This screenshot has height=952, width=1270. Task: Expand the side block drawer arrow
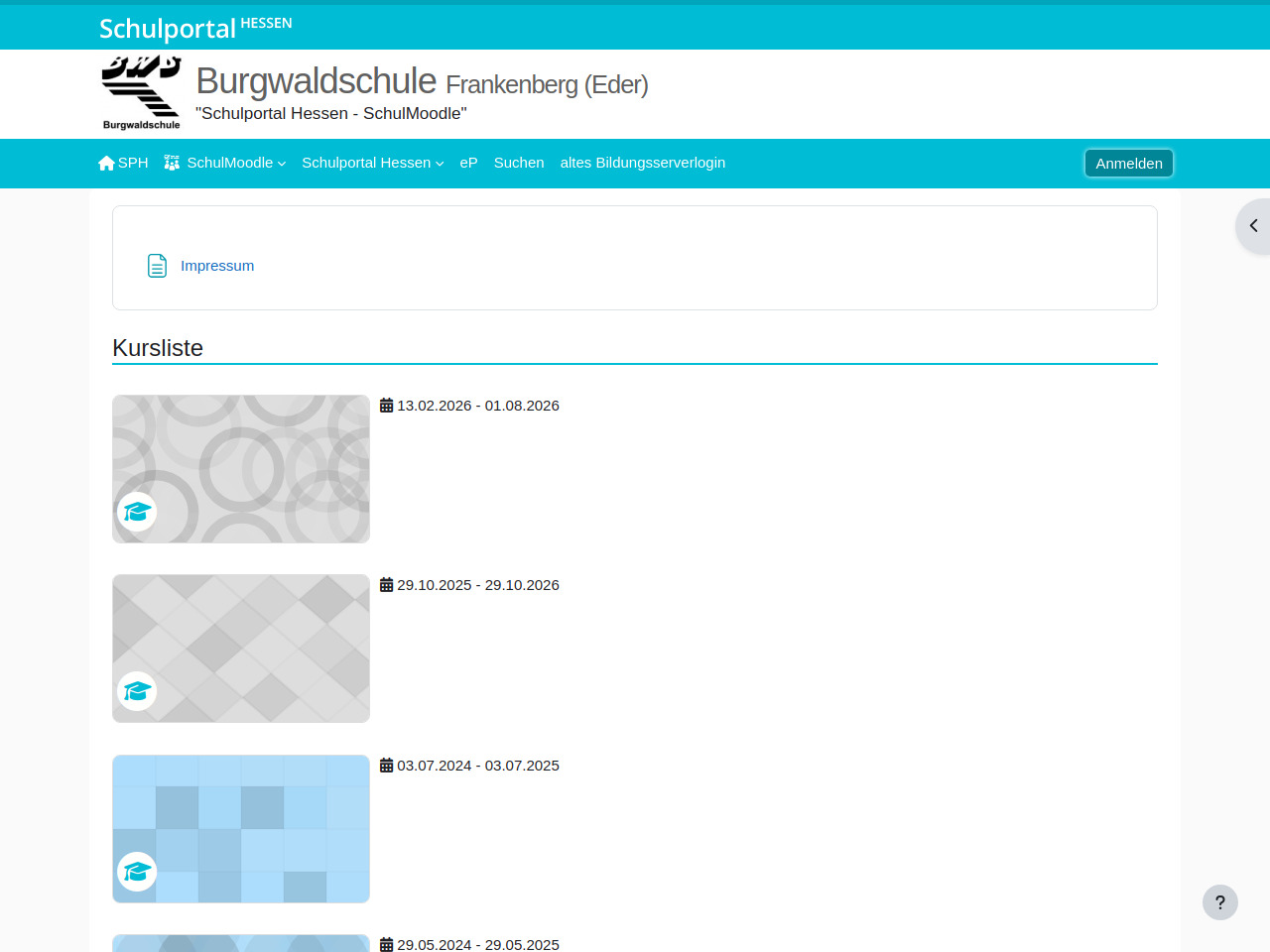(1253, 226)
